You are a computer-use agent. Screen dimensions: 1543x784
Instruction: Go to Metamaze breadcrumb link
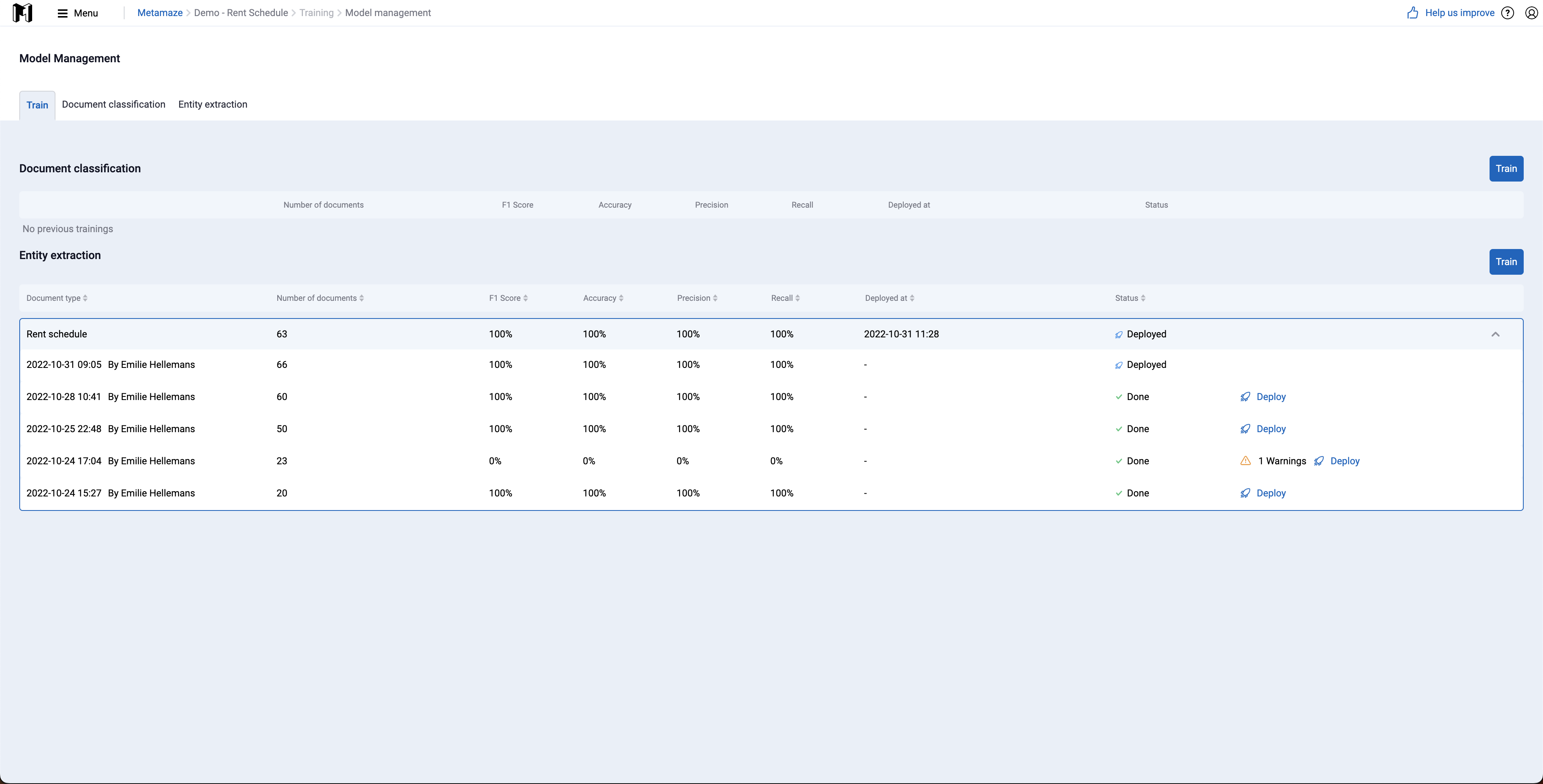[160, 12]
